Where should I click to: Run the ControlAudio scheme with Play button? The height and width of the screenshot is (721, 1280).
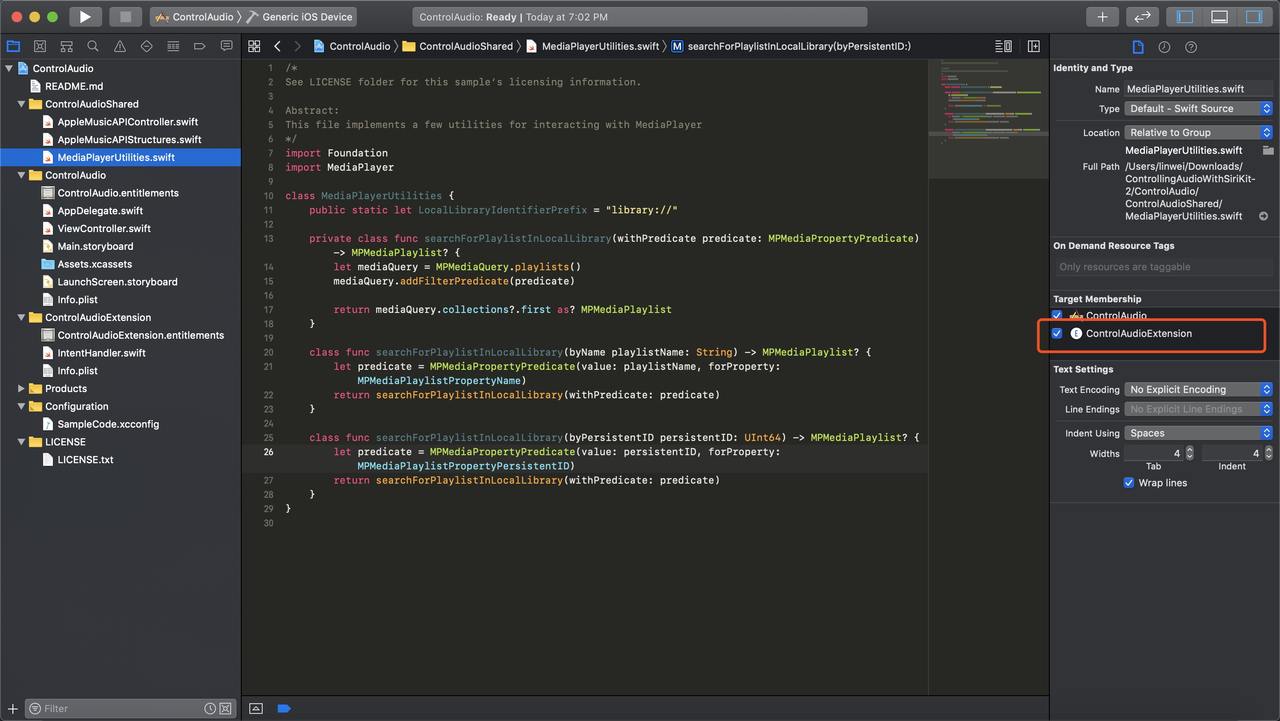point(85,17)
